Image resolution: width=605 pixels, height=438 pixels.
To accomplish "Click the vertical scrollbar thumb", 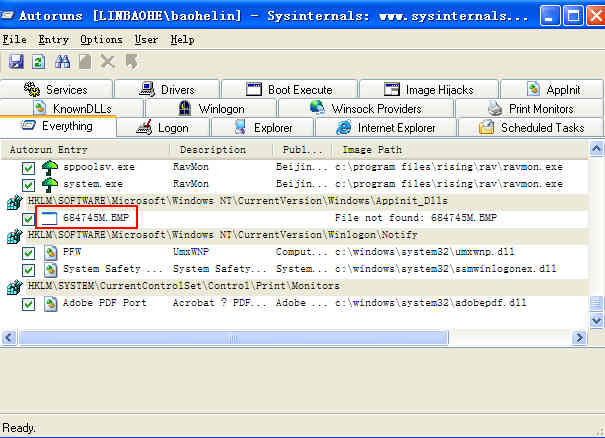I will [597, 303].
